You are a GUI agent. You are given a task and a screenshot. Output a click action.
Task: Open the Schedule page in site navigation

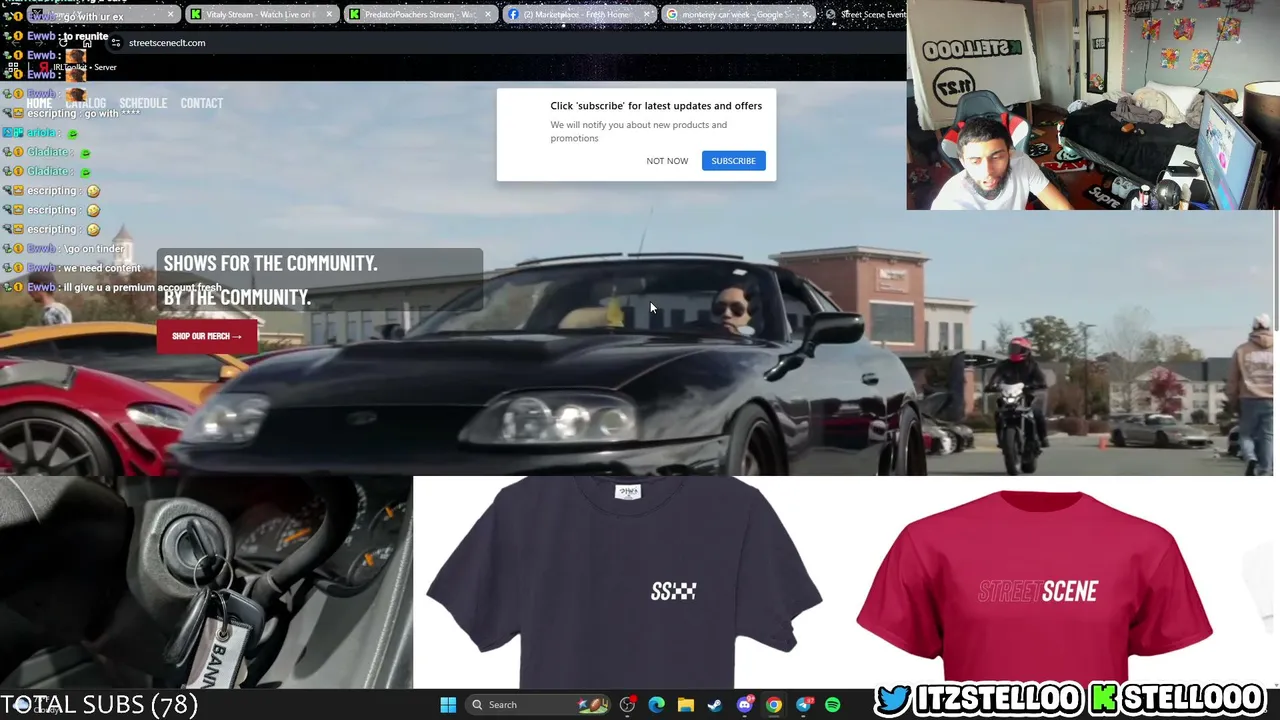pyautogui.click(x=143, y=103)
